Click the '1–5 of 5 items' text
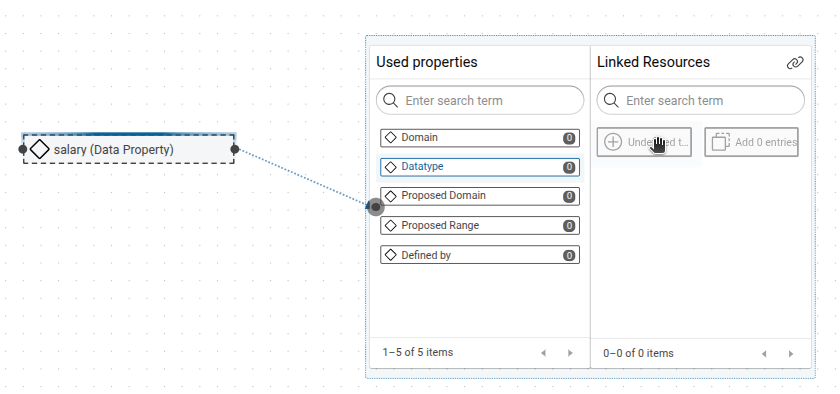This screenshot has height=394, width=840. (418, 352)
